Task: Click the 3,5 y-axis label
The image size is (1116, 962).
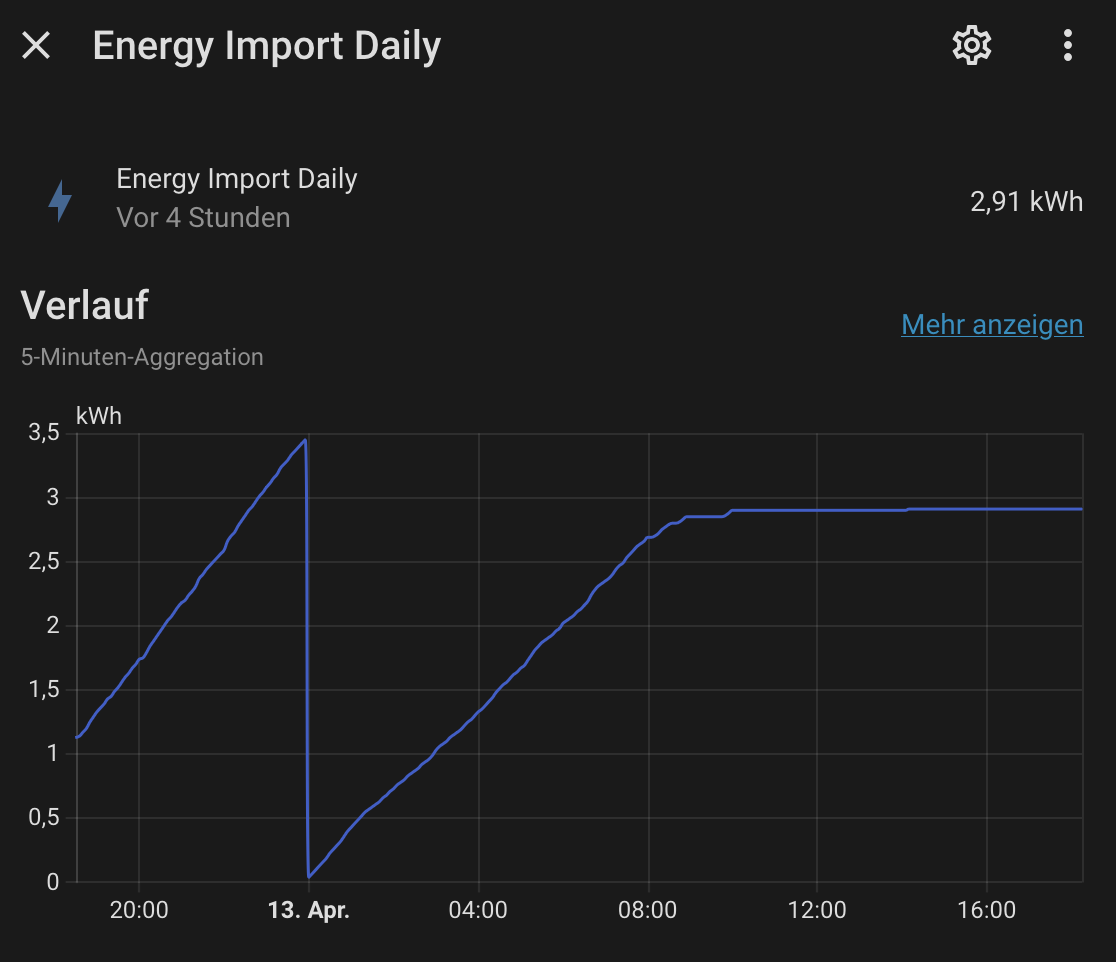Action: 44,433
